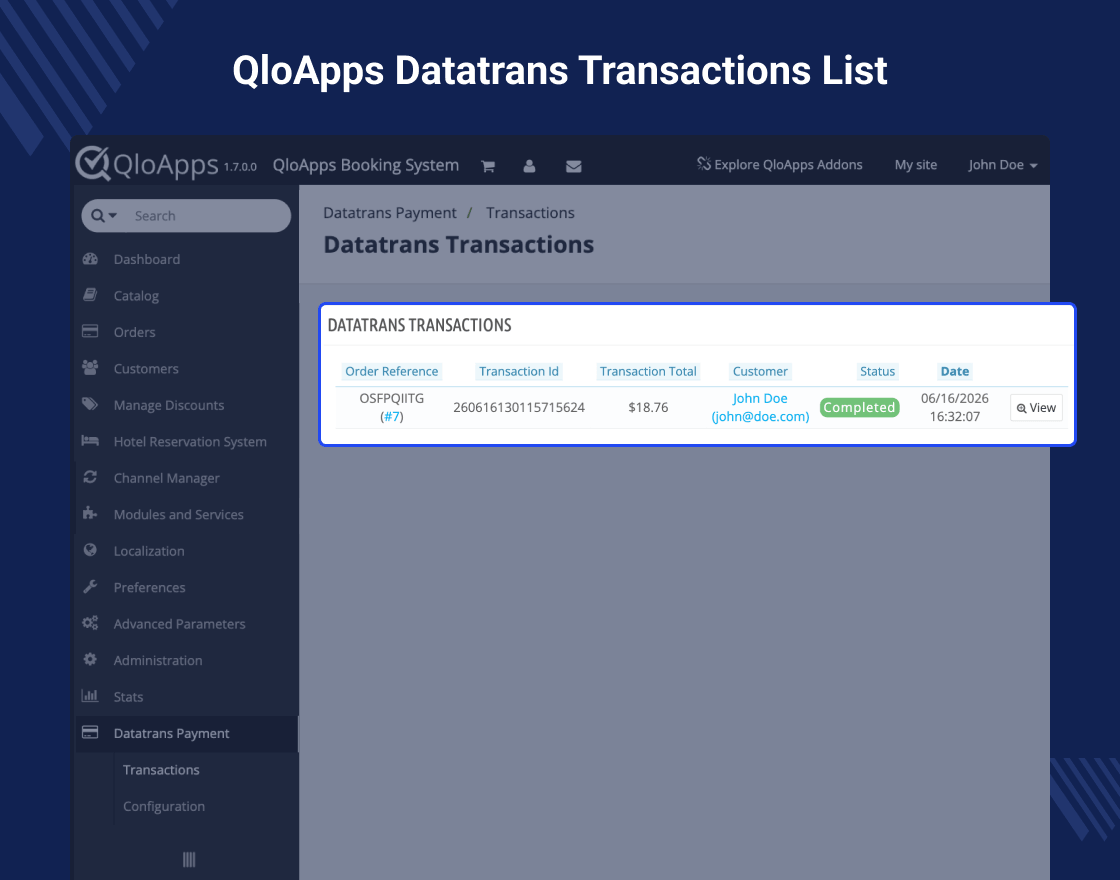The width and height of the screenshot is (1120, 880).
Task: Click the Completed status badge
Action: [x=859, y=407]
